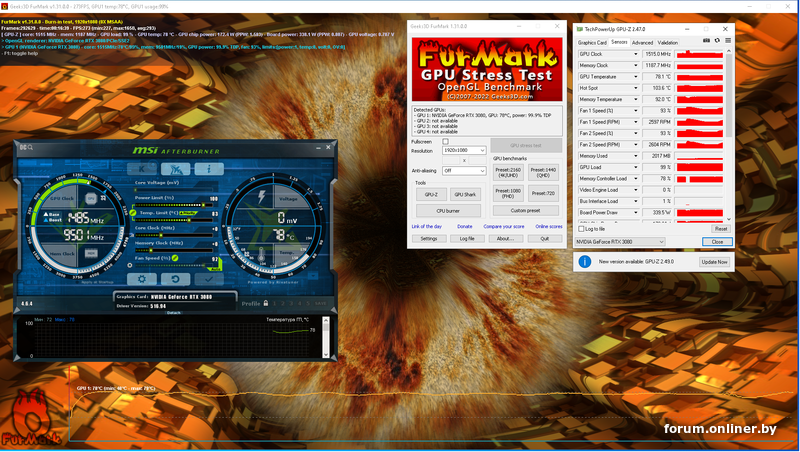This screenshot has height=452, width=800.
Task: Open the Memory Clock sensor dropdown in GPU-Z
Action: tap(636, 65)
